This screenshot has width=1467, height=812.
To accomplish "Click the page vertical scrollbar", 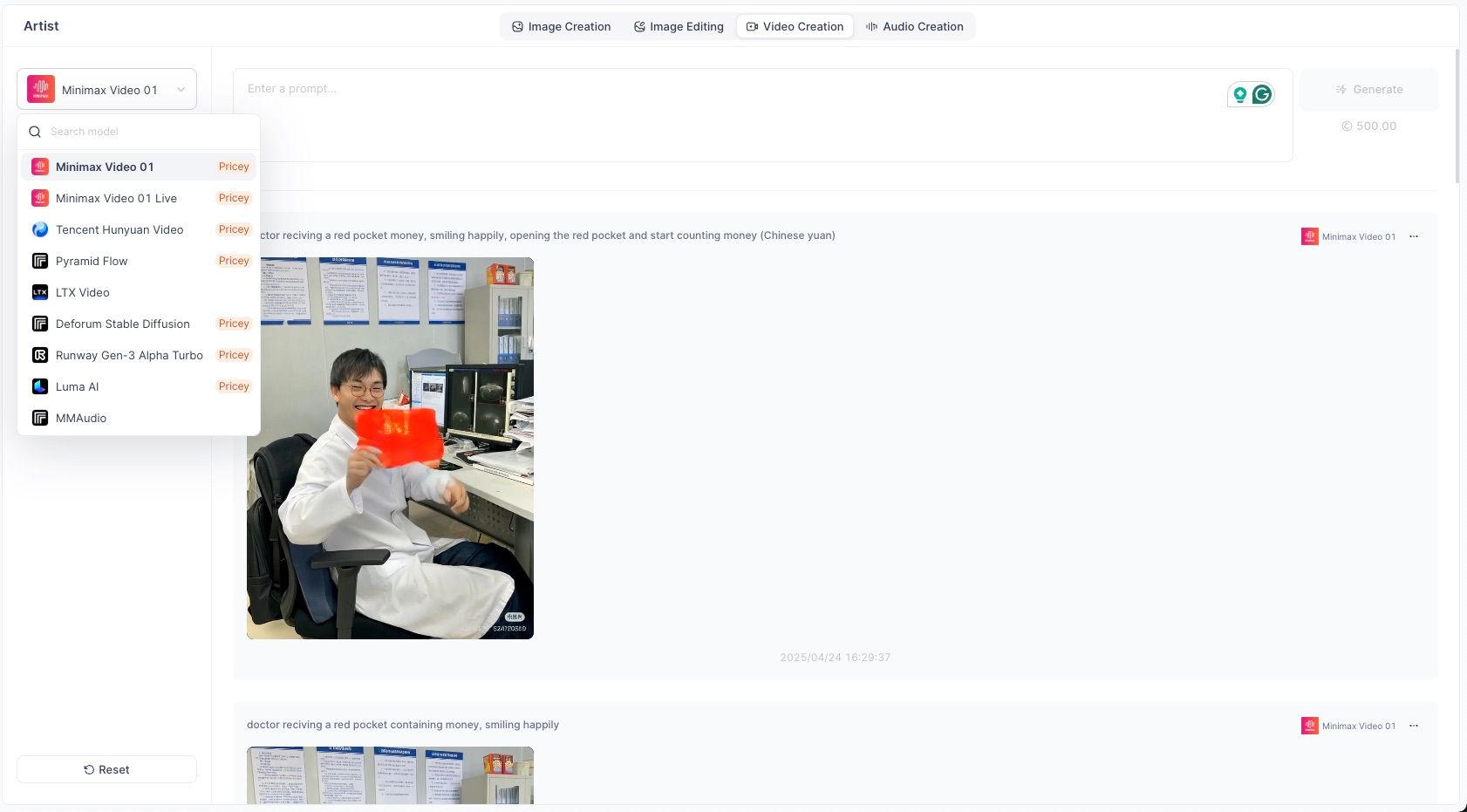I will tap(1457, 116).
